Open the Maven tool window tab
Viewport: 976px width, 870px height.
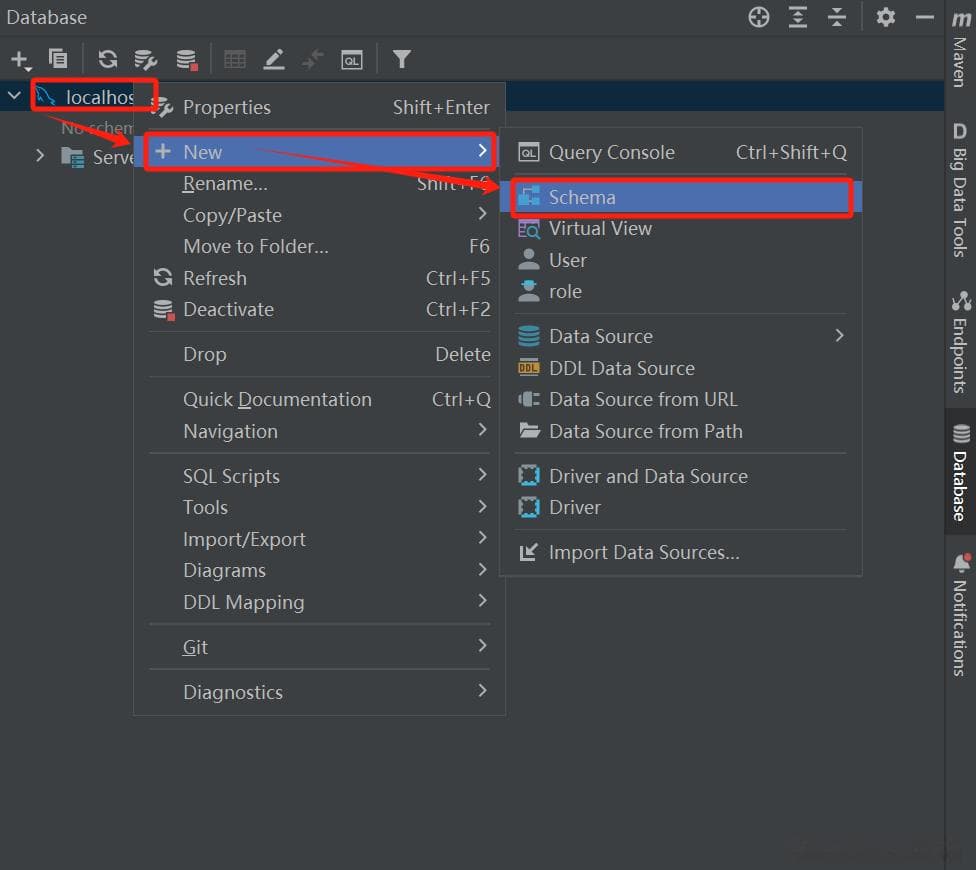coord(960,49)
